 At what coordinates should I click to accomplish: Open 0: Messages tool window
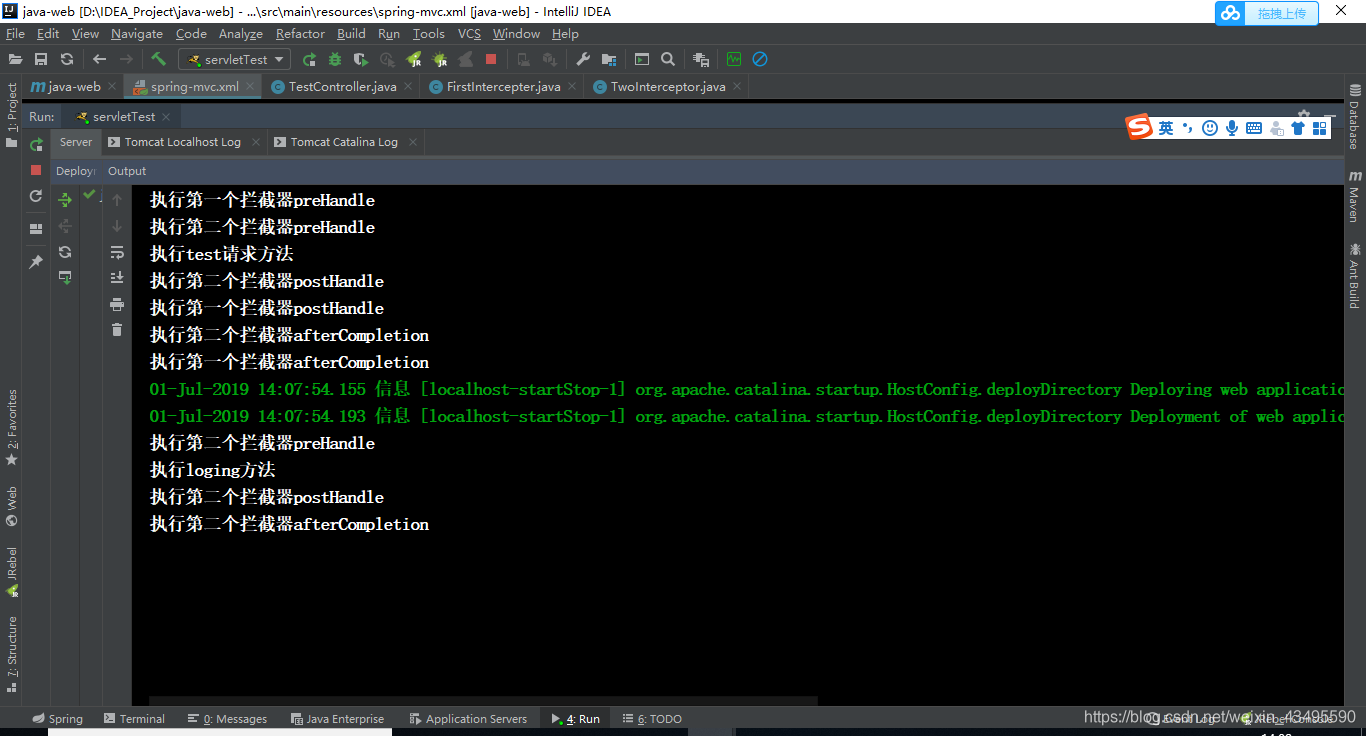point(229,718)
